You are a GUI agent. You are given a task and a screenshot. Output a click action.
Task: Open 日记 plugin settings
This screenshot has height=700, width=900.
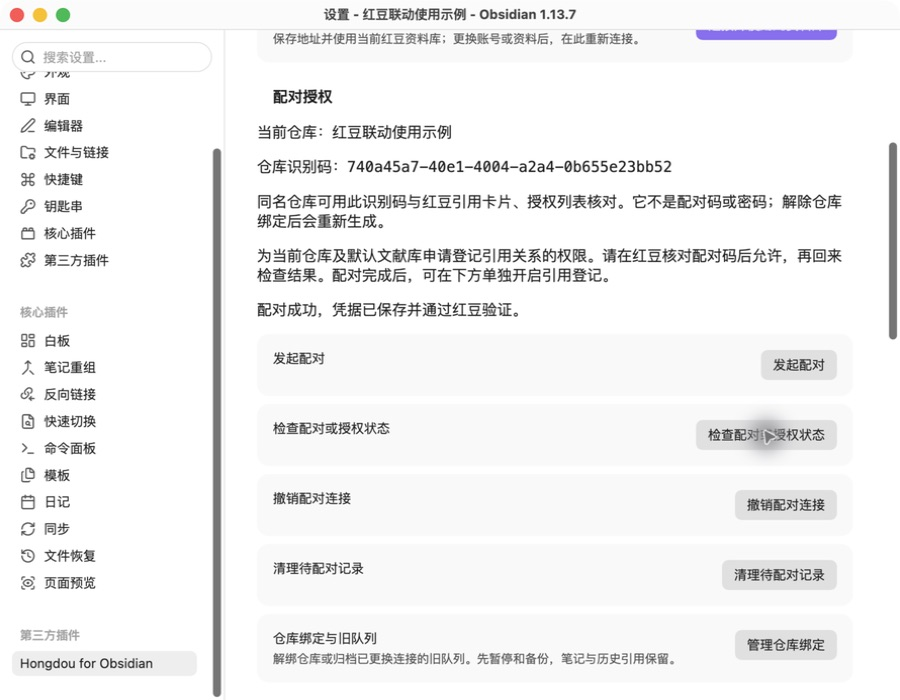(104, 503)
